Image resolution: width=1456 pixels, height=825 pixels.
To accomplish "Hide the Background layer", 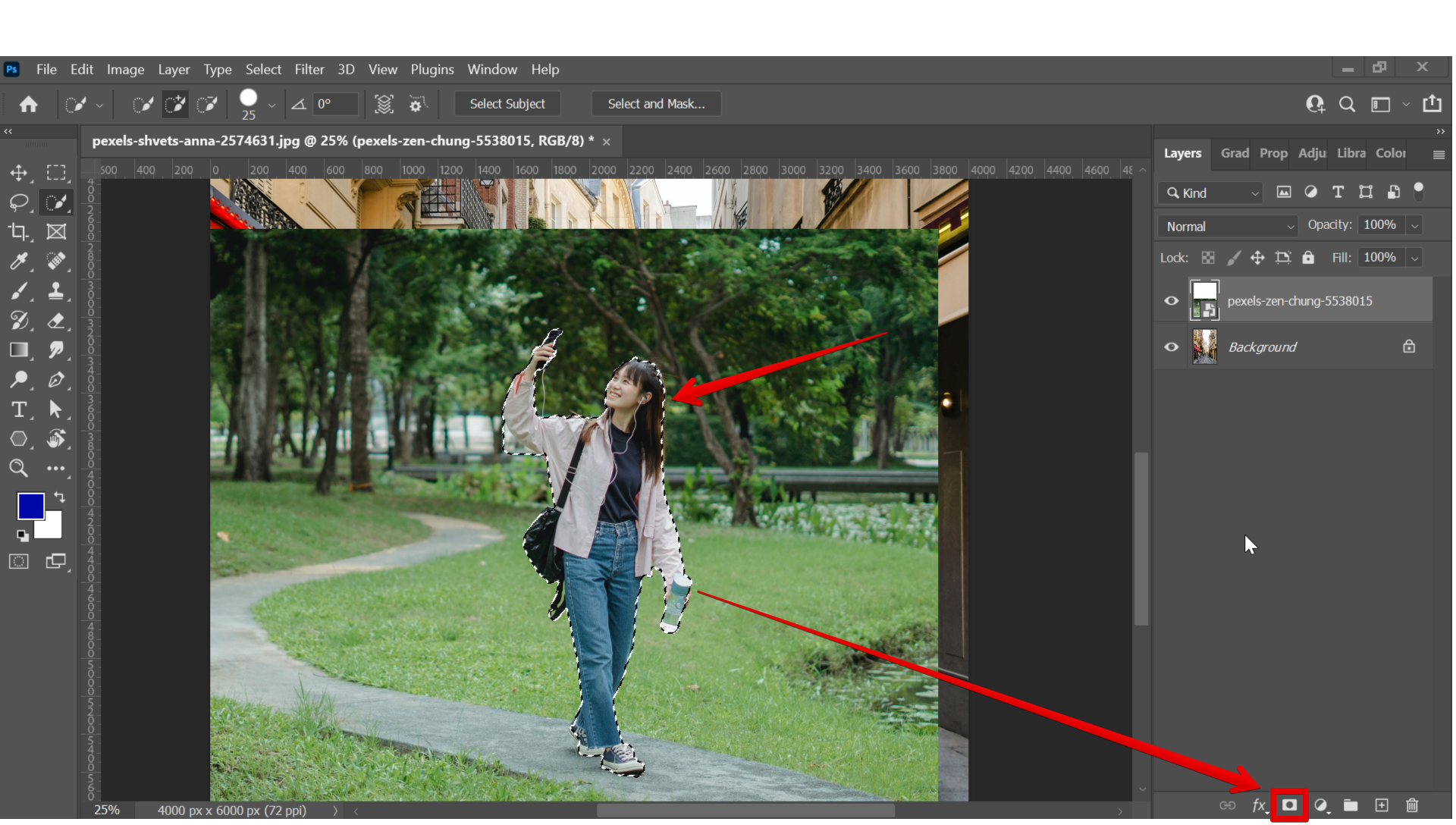I will [1172, 347].
